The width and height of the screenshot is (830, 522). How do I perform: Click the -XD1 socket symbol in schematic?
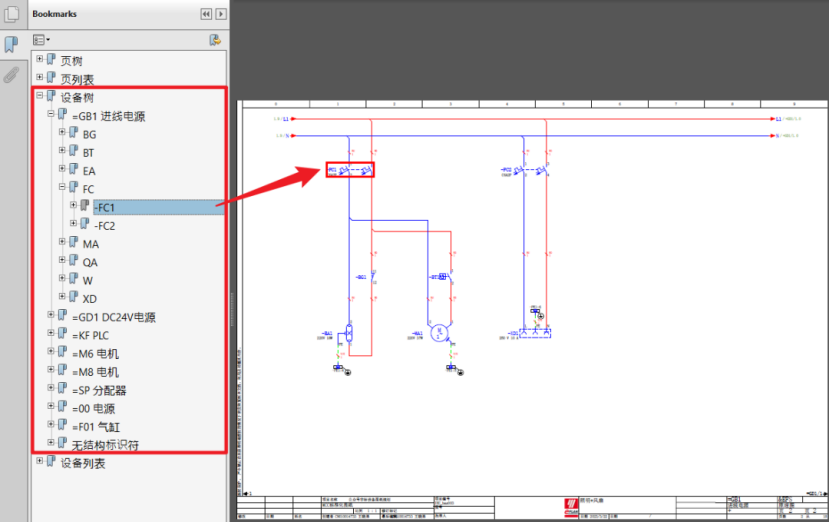pyautogui.click(x=535, y=333)
